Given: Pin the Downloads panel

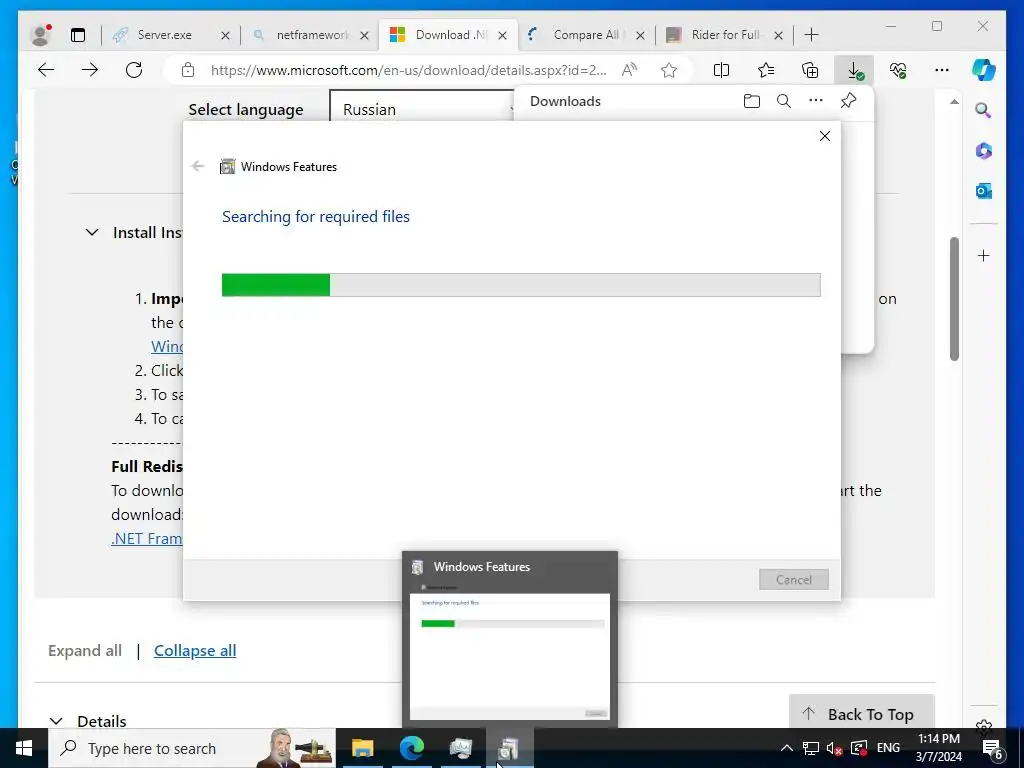Looking at the screenshot, I should 848,101.
